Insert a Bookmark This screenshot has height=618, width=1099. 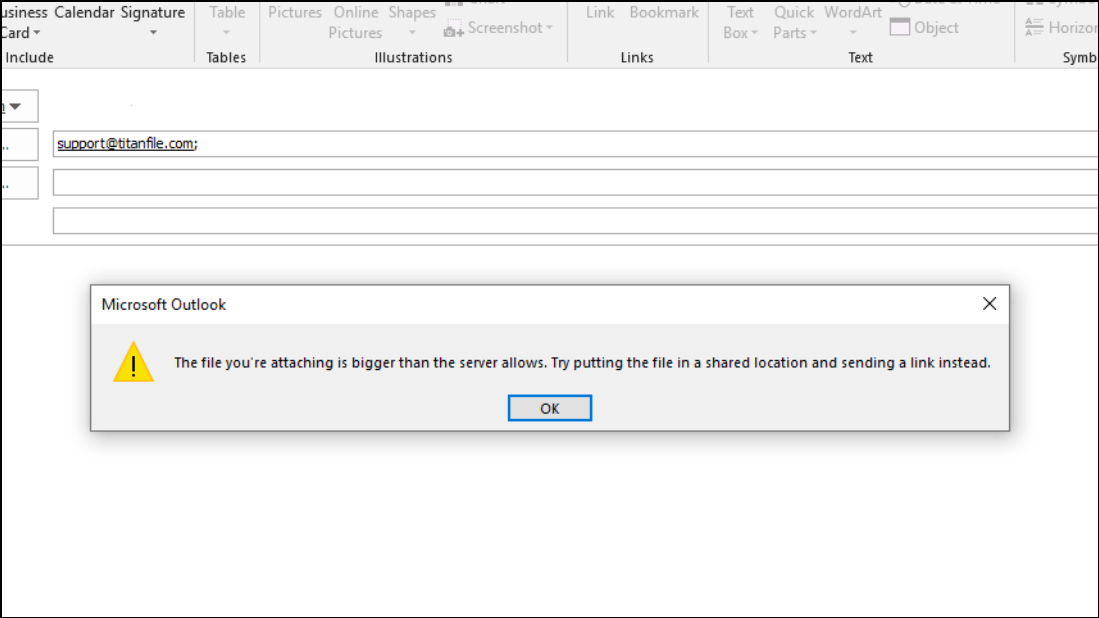[x=664, y=13]
